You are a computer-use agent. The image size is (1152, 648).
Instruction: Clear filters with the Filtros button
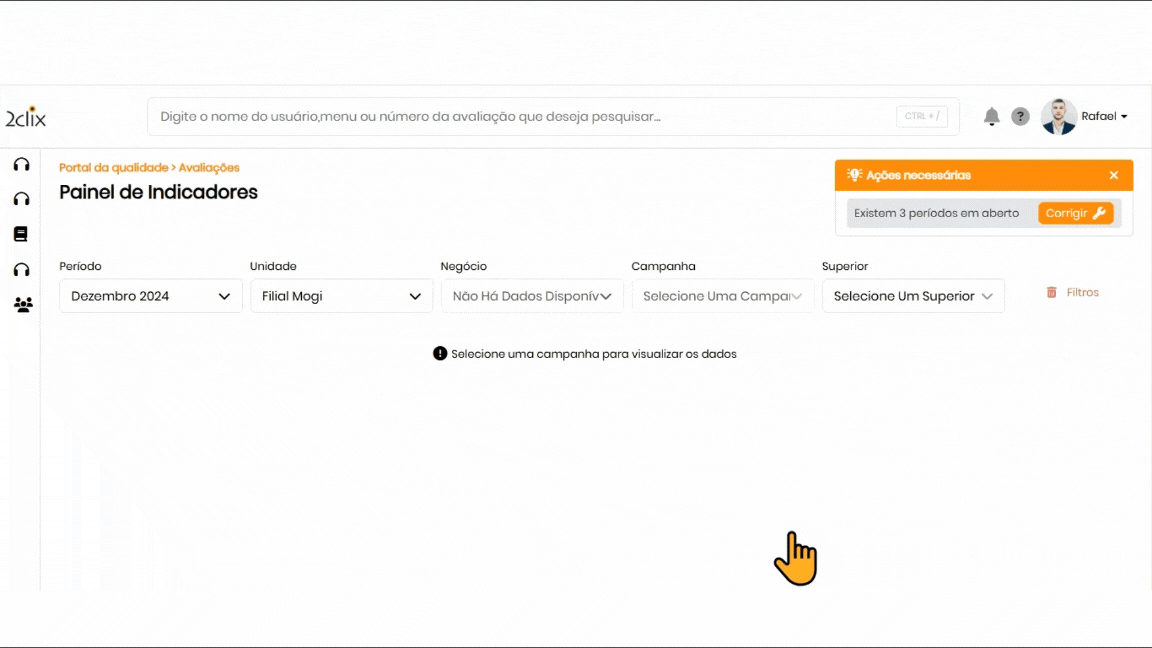(1072, 293)
